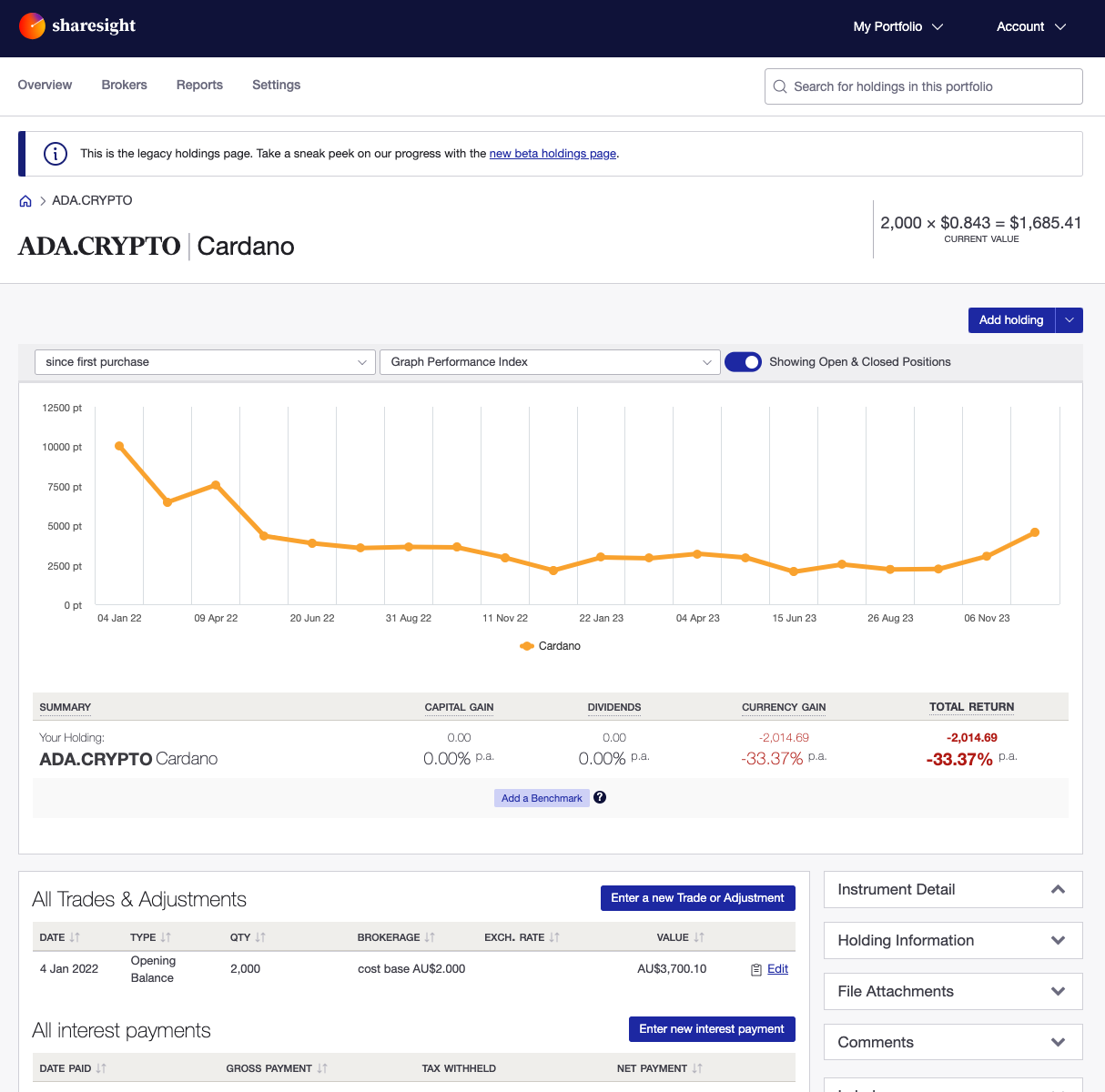
Task: Click the search holdings input field
Action: (924, 86)
